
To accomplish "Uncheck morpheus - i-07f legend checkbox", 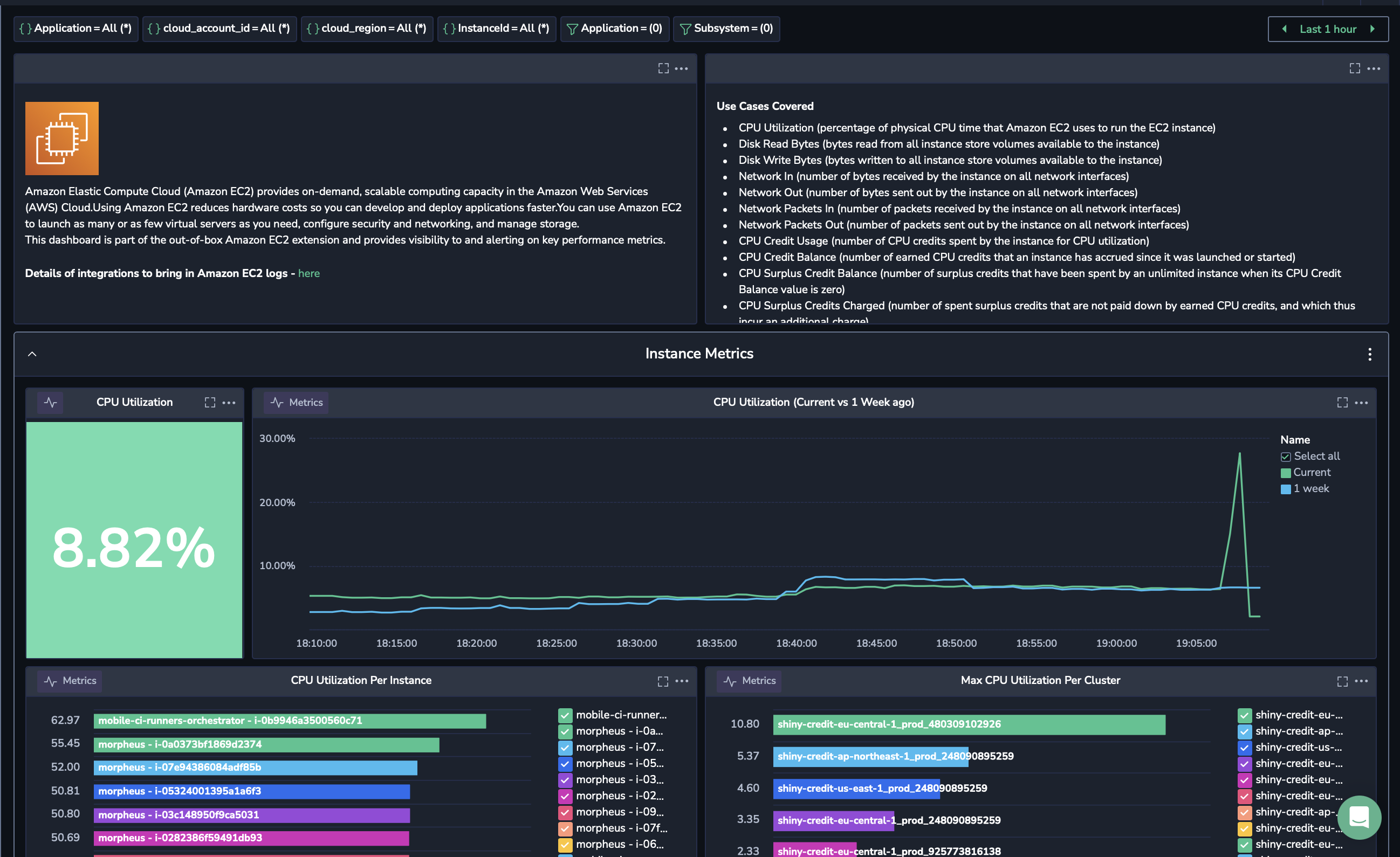I will 565,828.
